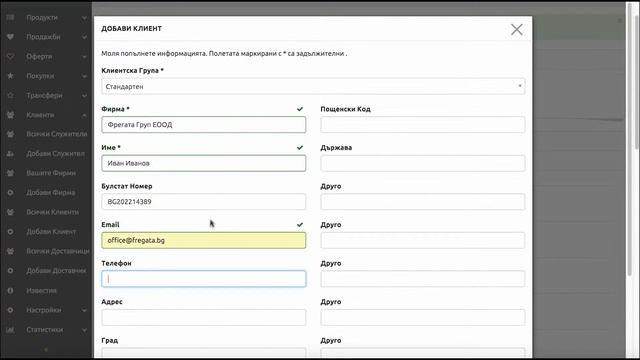This screenshot has height=360, width=640.
Task: Open Добави Фирма link
Action: pos(51,193)
